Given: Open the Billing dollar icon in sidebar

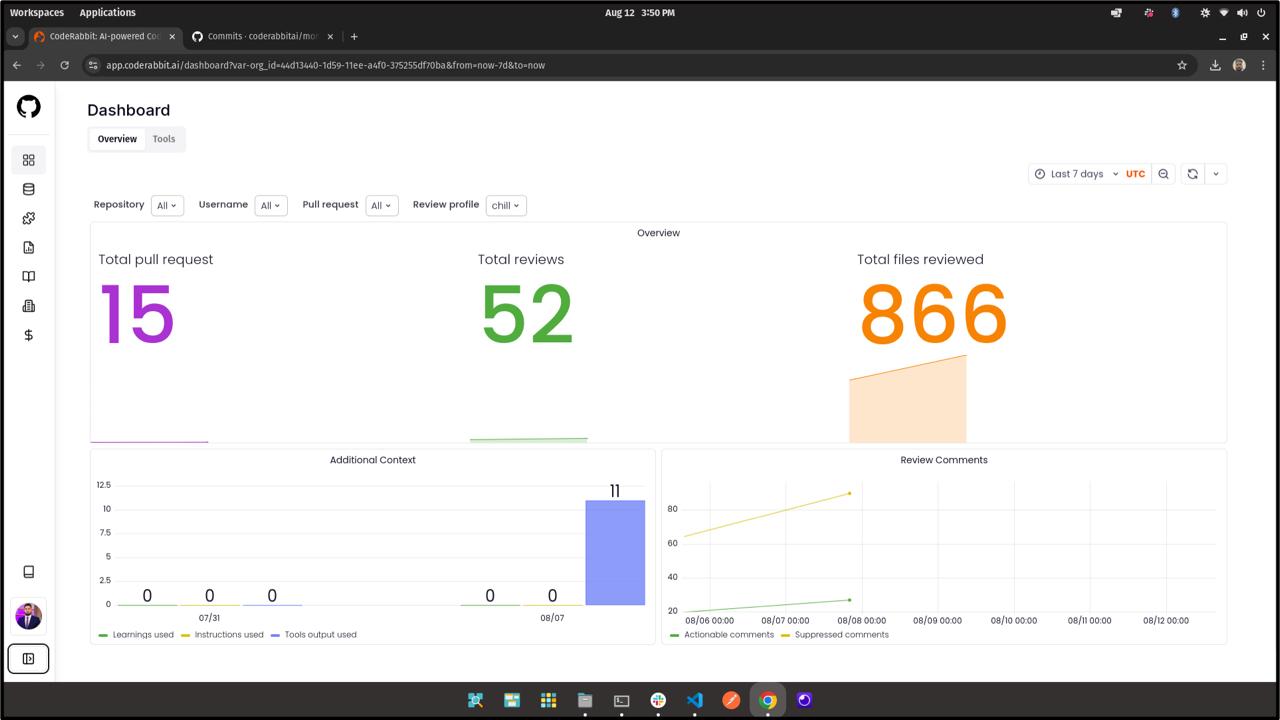Looking at the screenshot, I should point(28,335).
